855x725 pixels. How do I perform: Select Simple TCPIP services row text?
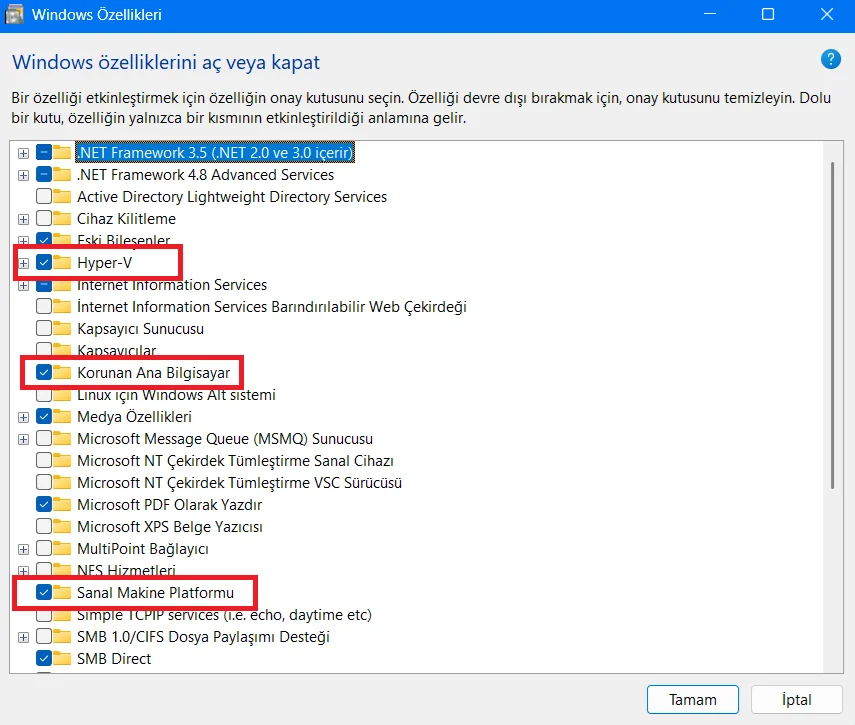point(224,615)
